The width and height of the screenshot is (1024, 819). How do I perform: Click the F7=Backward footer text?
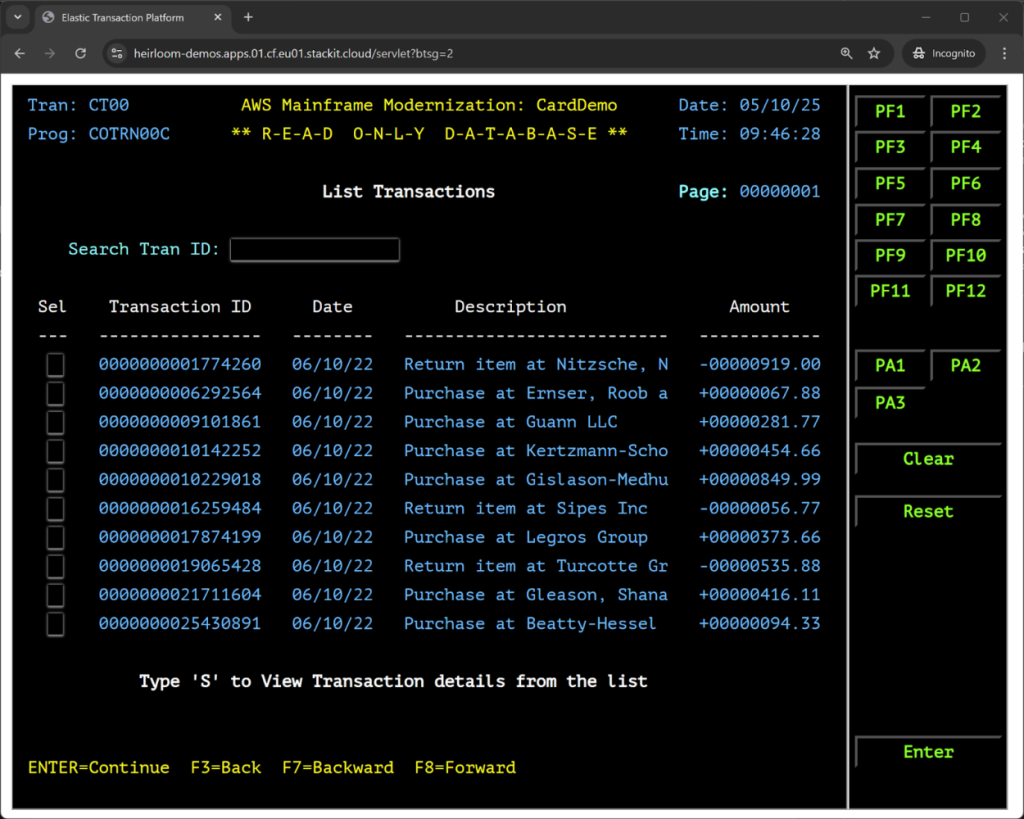[338, 767]
